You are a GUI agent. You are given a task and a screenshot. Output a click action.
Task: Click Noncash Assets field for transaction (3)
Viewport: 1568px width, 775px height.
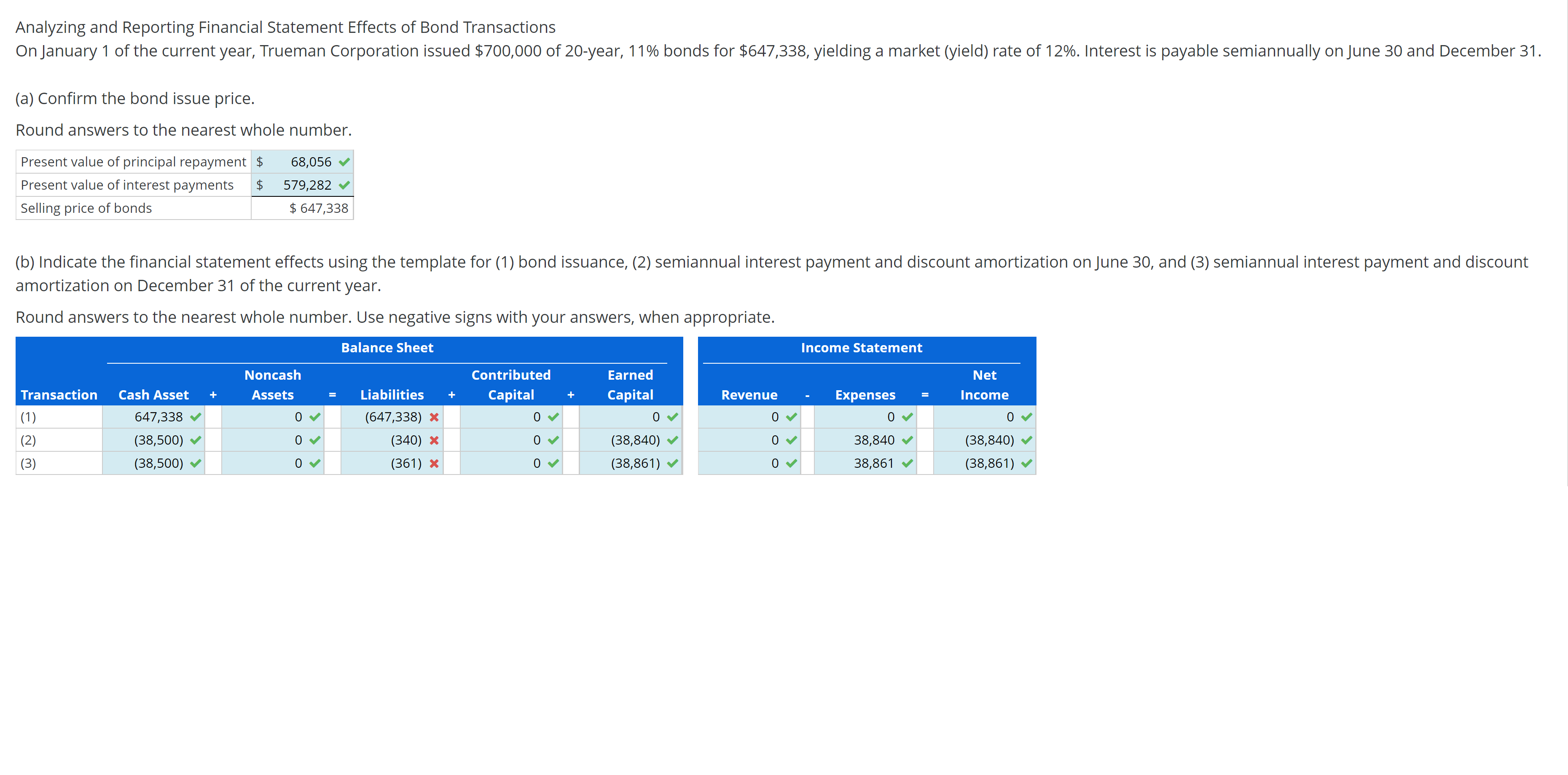273,463
